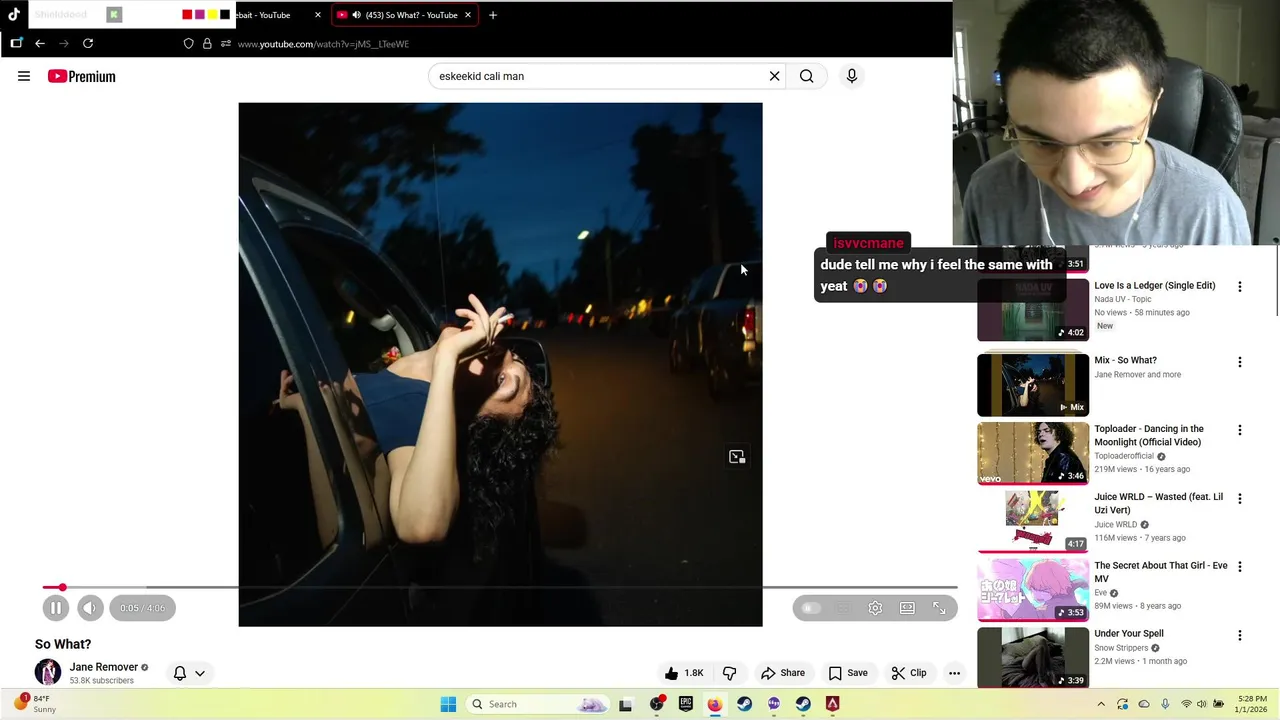Save video to playlist

tap(848, 673)
